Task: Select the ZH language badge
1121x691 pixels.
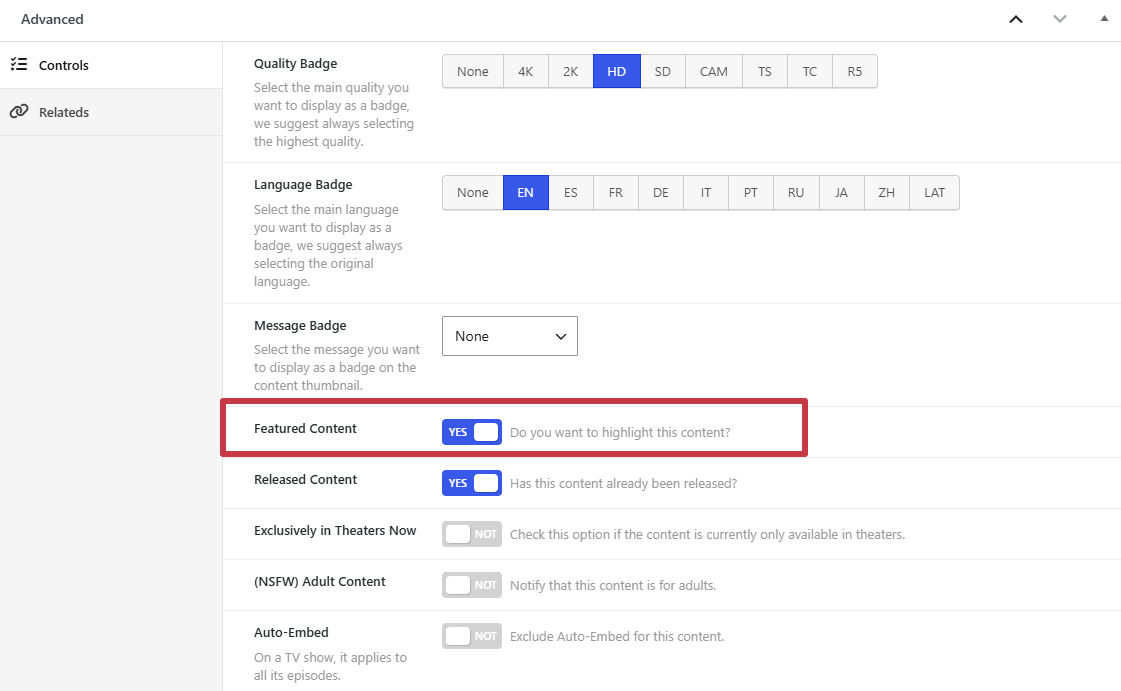Action: pos(887,193)
